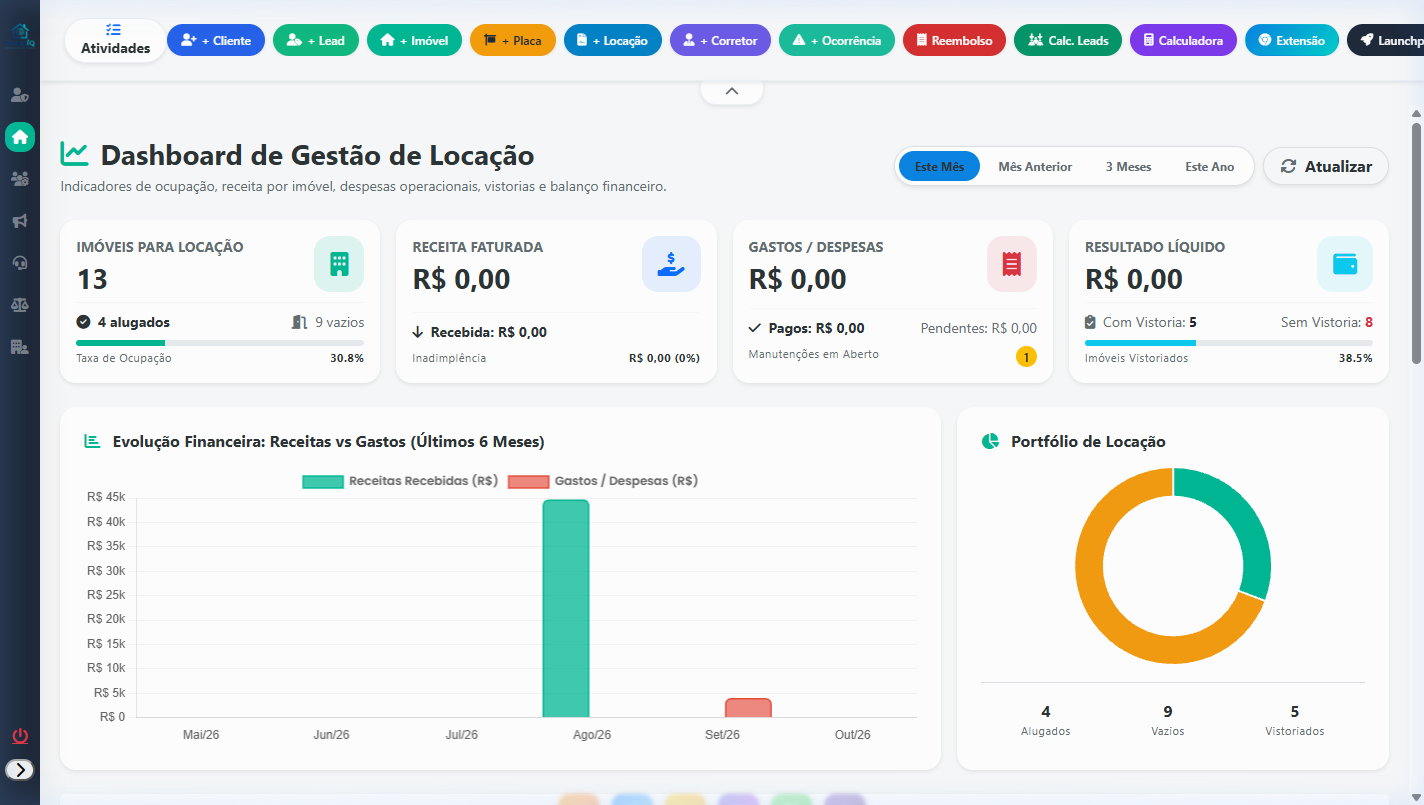
Task: Open the Calculadora button
Action: (1183, 40)
